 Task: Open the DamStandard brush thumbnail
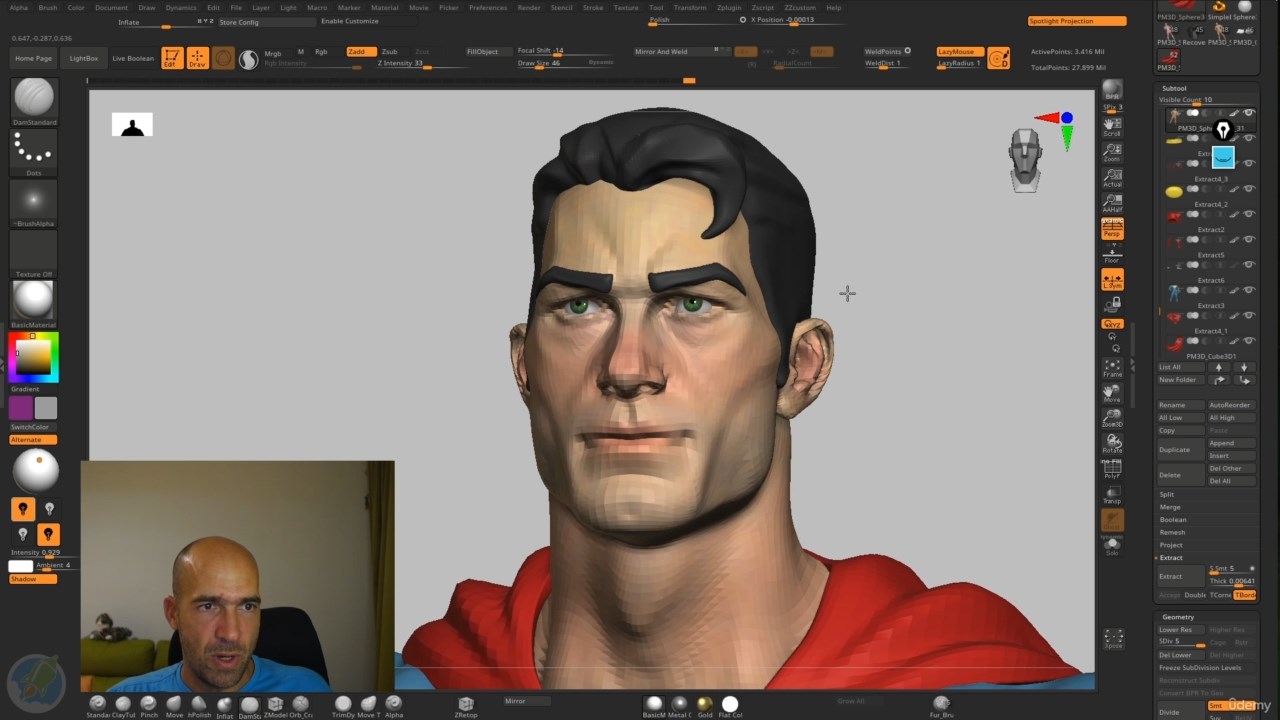[x=34, y=101]
